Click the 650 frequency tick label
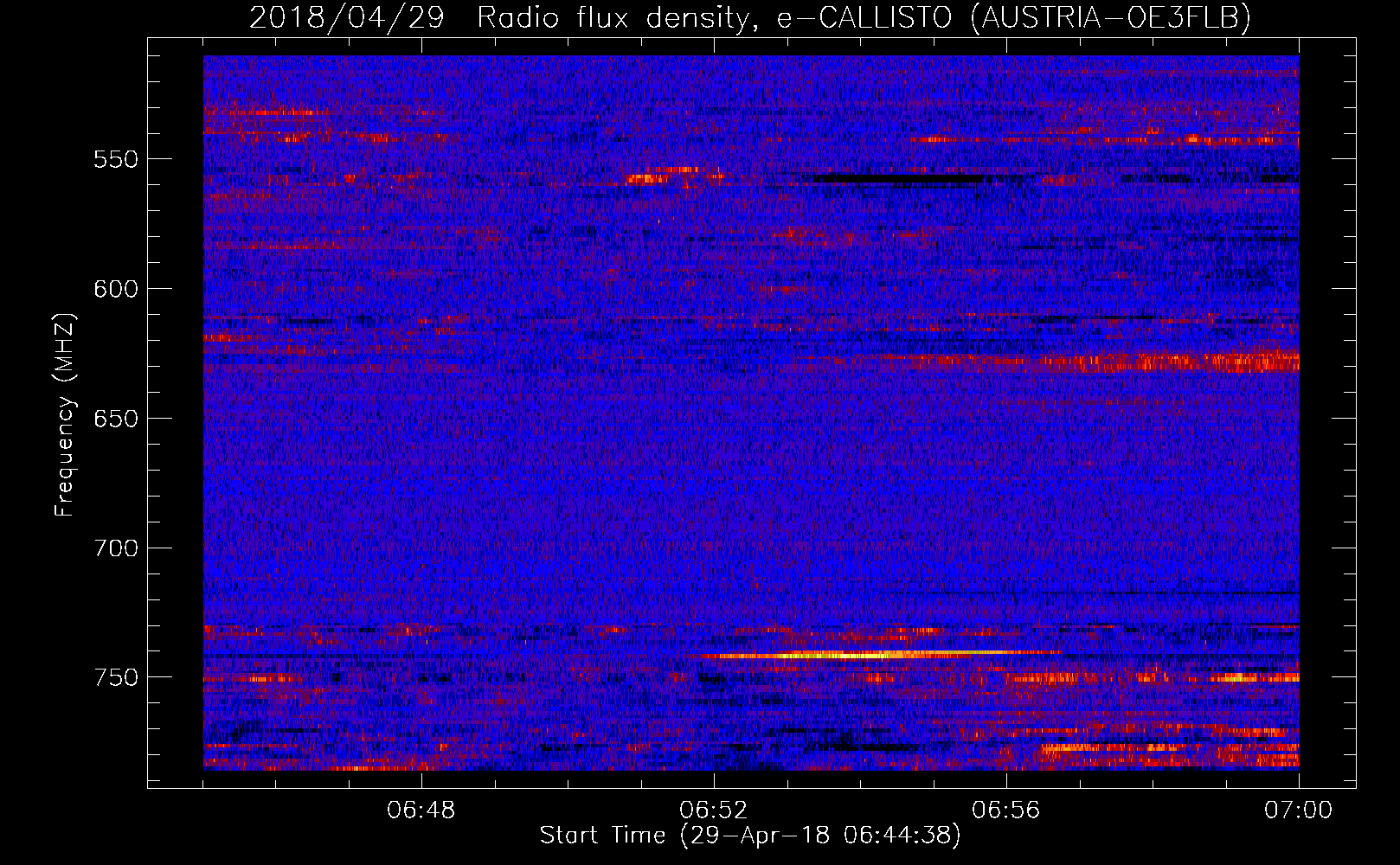The image size is (1400, 865). tap(116, 419)
